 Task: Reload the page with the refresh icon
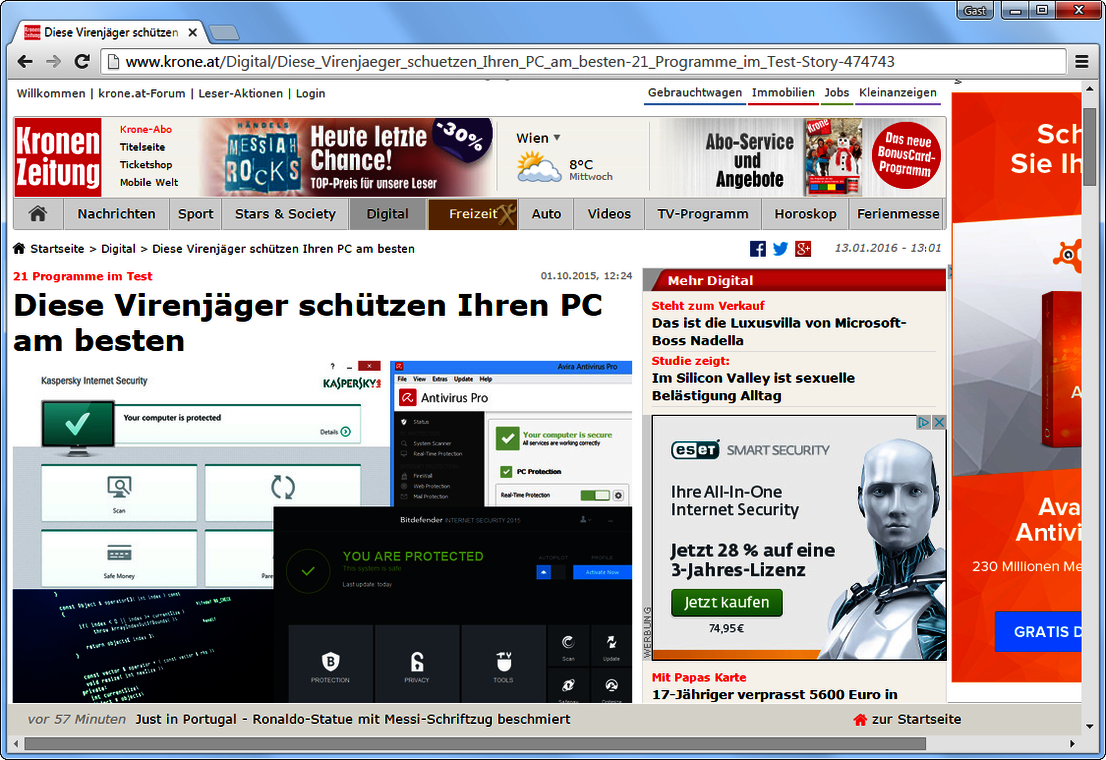(x=82, y=61)
